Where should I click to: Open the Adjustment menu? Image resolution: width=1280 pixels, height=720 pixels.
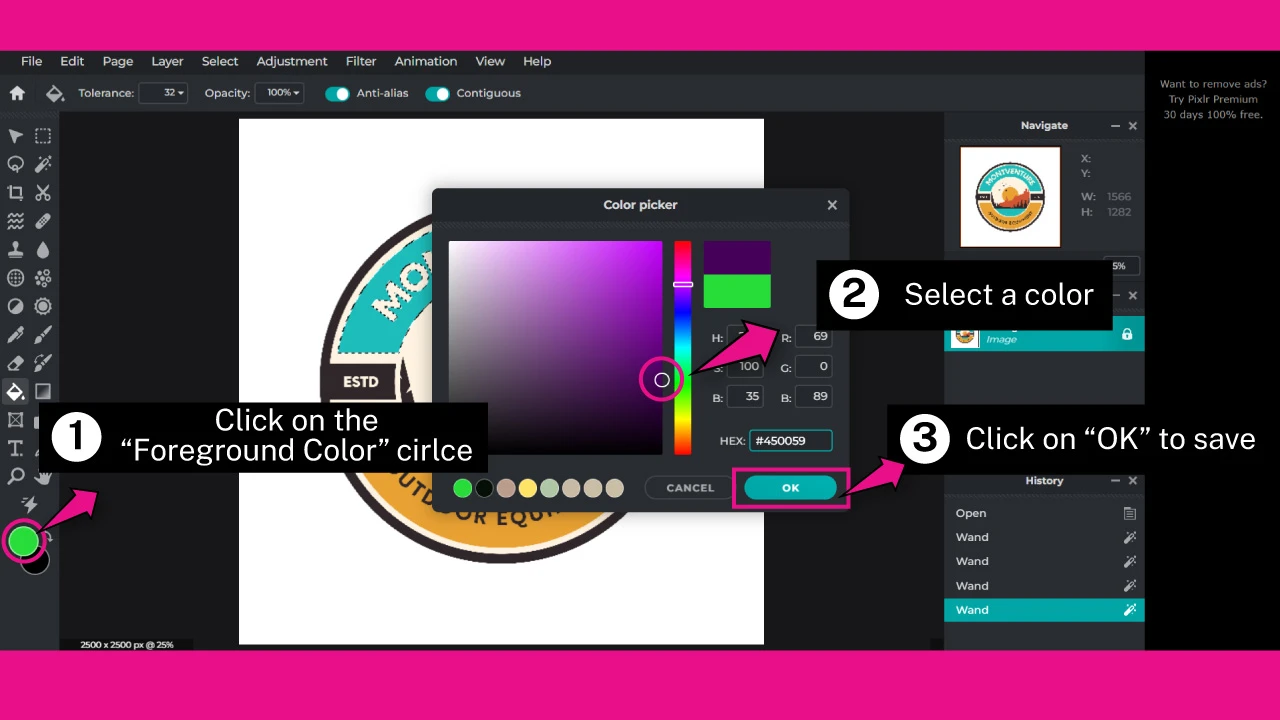click(x=292, y=61)
